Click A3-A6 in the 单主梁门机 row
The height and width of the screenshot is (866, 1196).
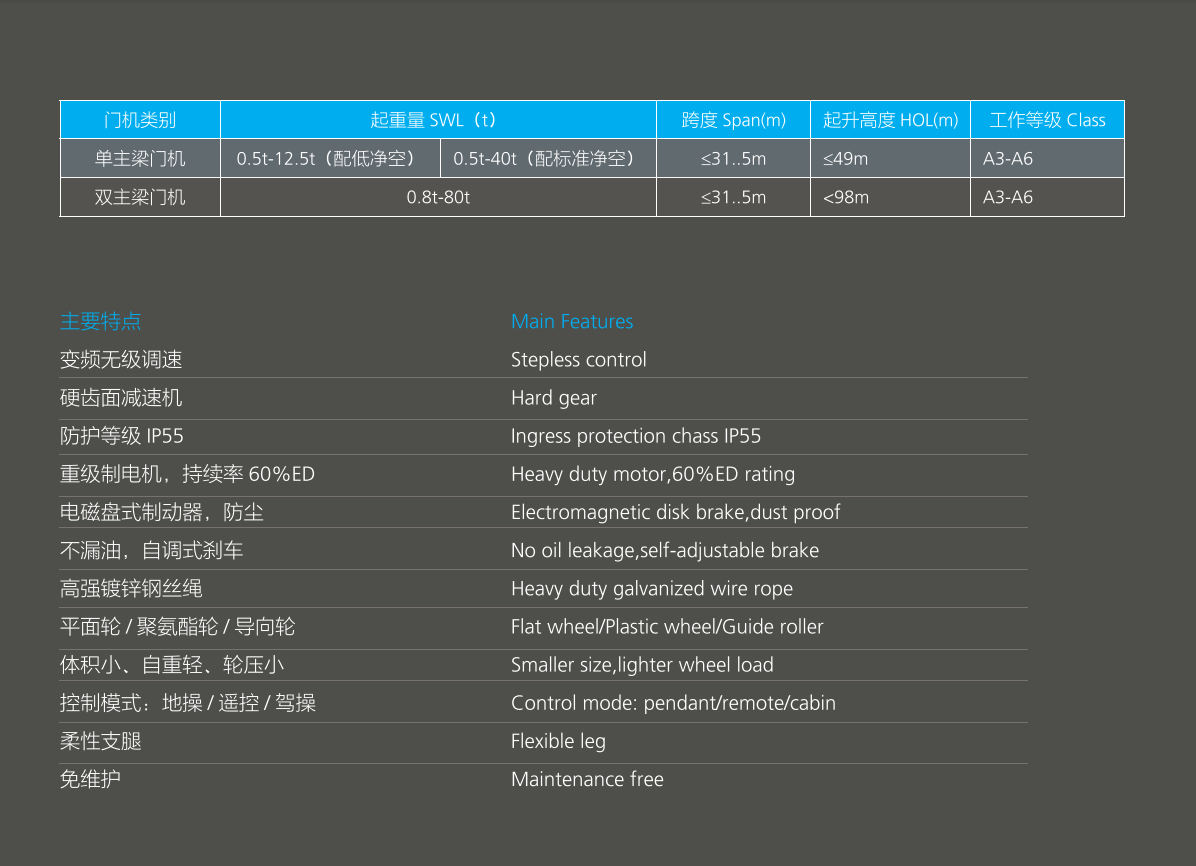(x=1047, y=159)
